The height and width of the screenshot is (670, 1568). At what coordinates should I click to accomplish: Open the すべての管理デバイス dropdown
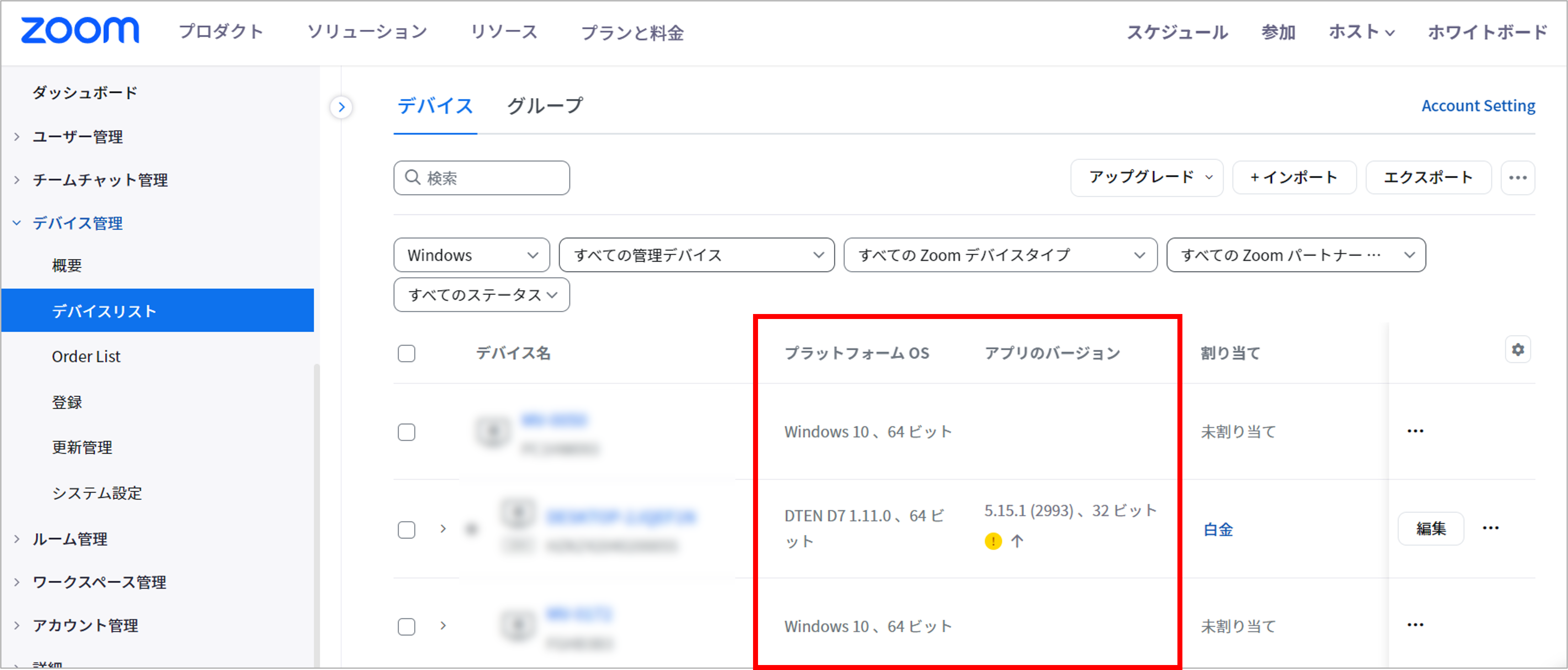tap(696, 255)
